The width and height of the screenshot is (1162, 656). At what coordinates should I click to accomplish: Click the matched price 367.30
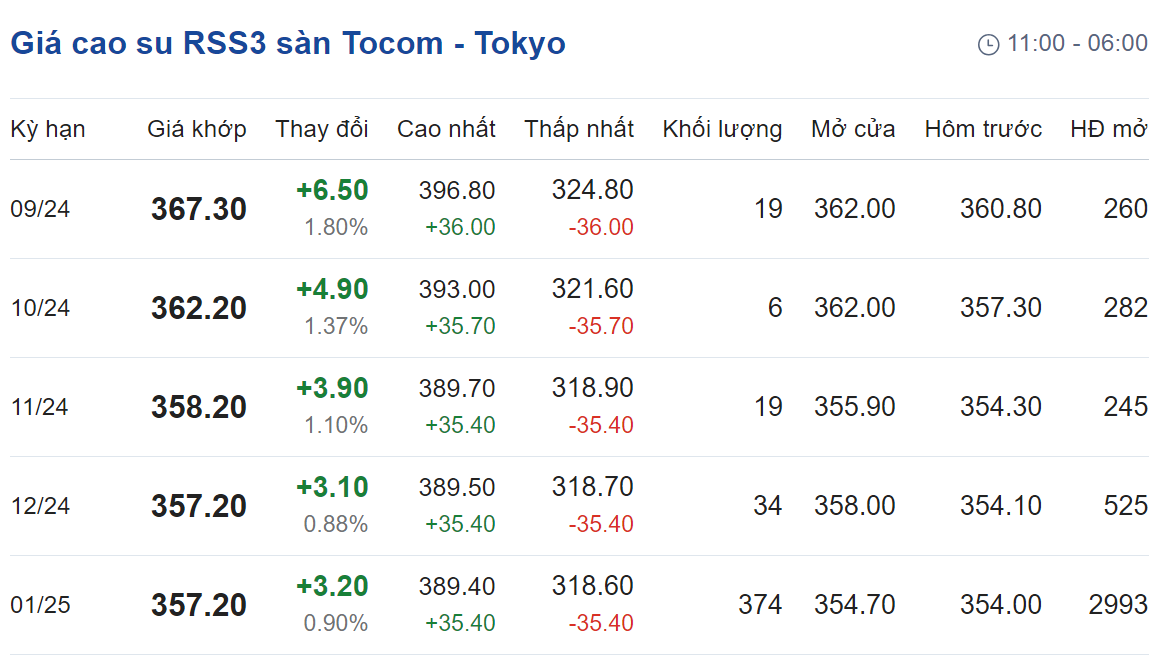(199, 209)
